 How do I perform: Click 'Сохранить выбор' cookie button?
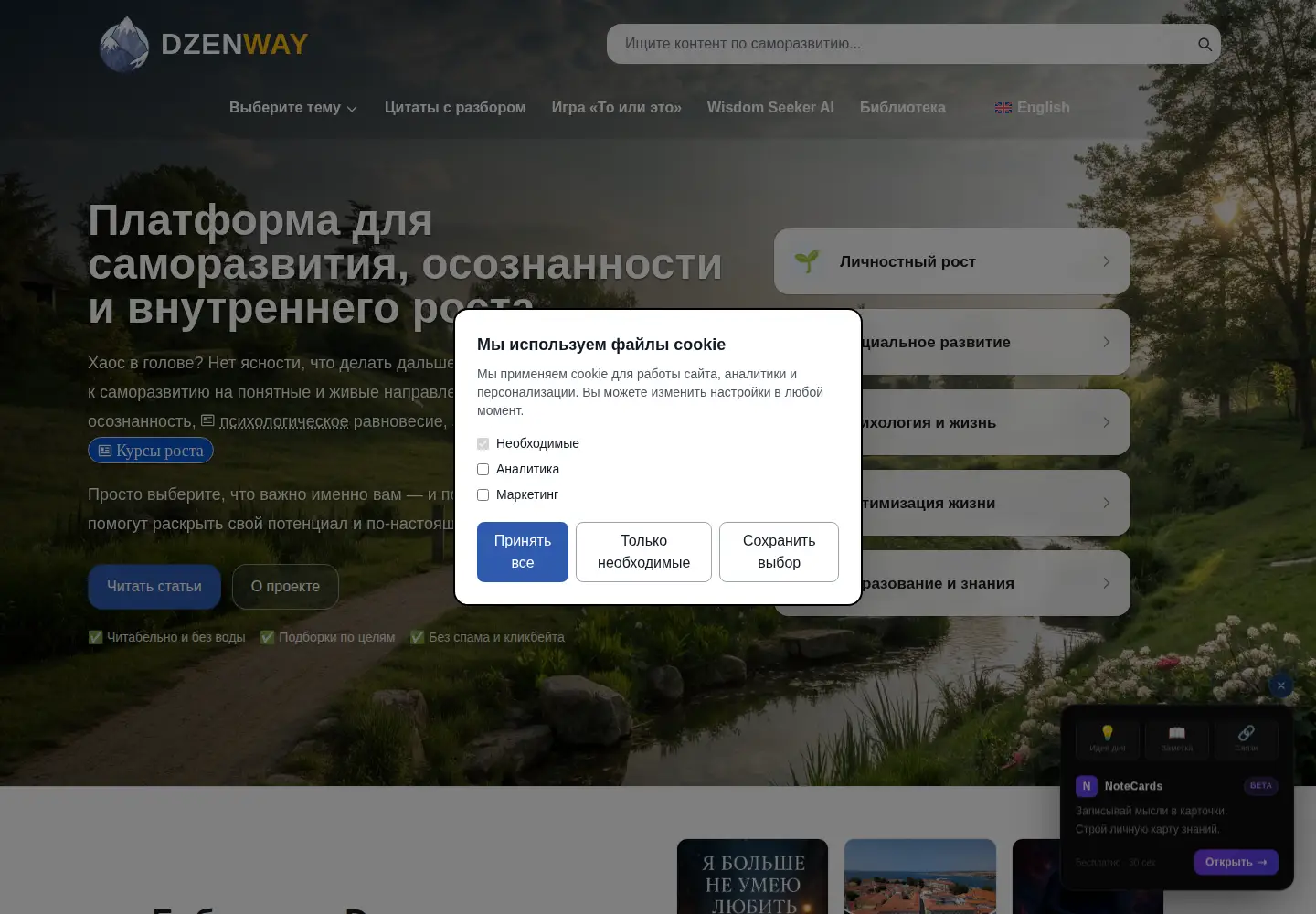coord(779,552)
